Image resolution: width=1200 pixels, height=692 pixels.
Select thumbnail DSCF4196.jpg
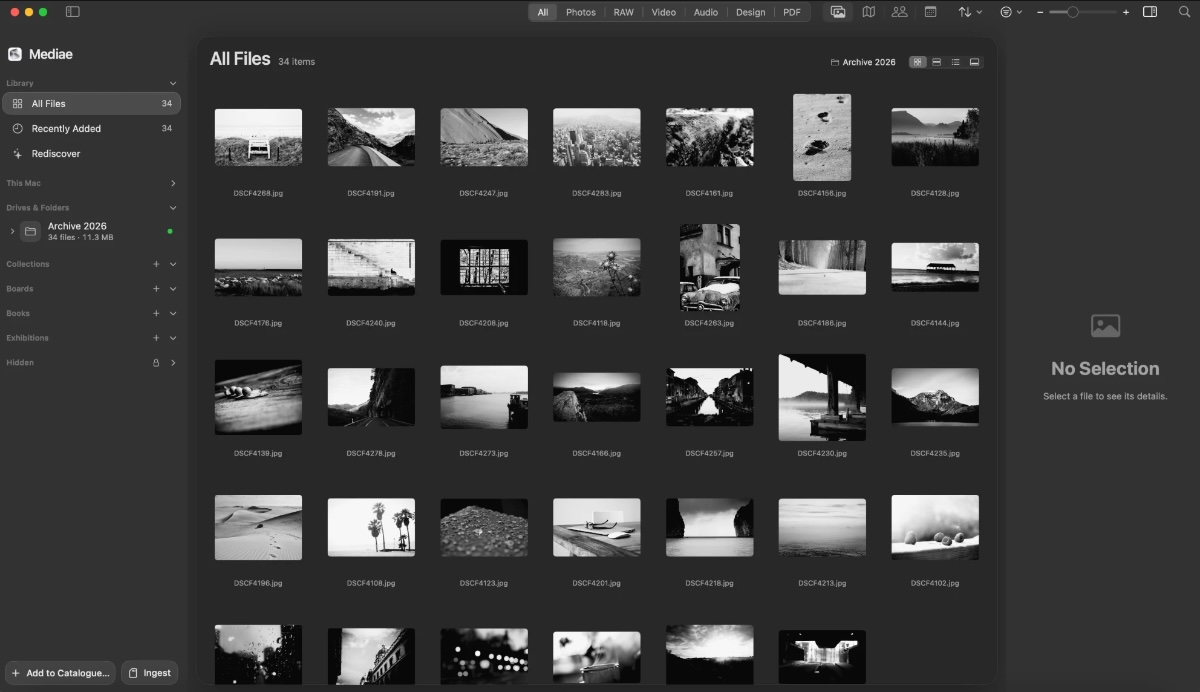(258, 527)
